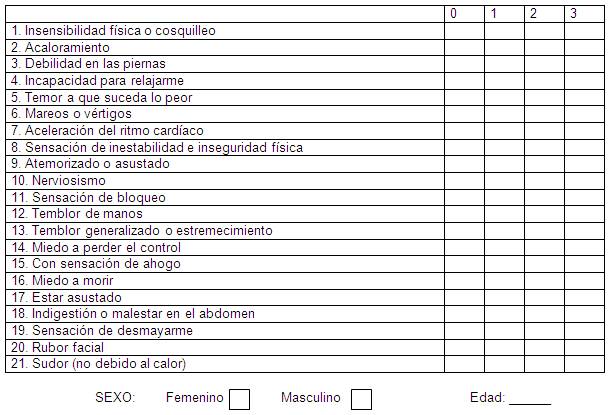The width and height of the screenshot is (611, 415).
Task: Select score 2 for Incapacidad para relajarme
Action: (x=544, y=81)
